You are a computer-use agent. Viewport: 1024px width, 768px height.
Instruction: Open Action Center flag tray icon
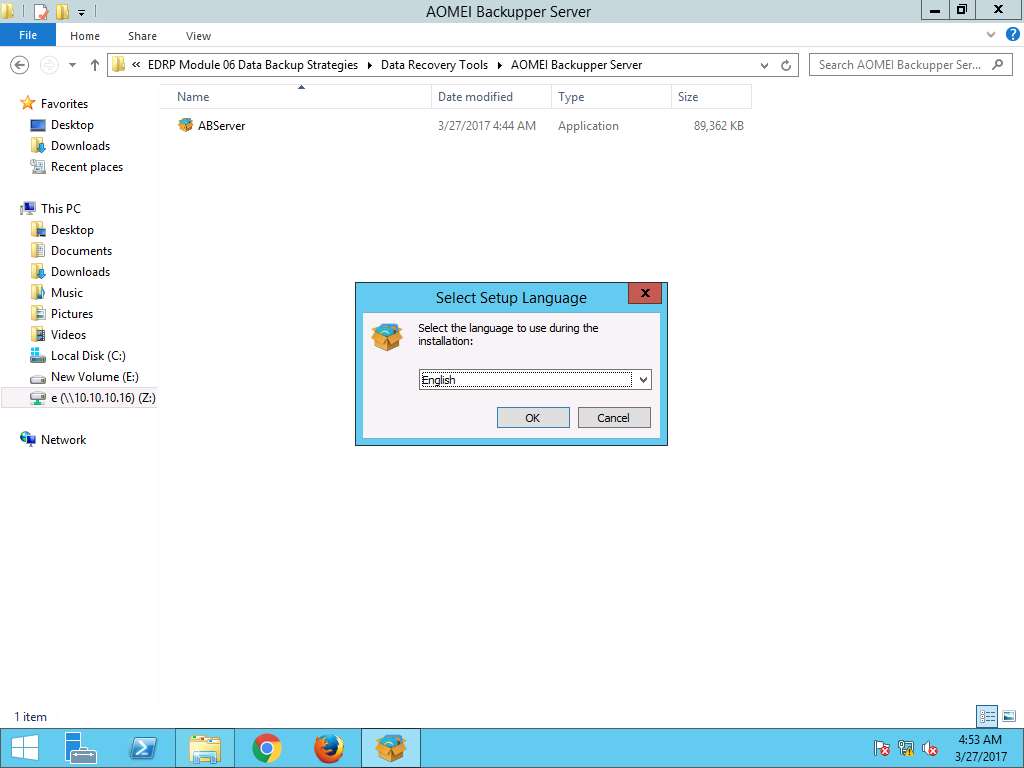coord(882,748)
